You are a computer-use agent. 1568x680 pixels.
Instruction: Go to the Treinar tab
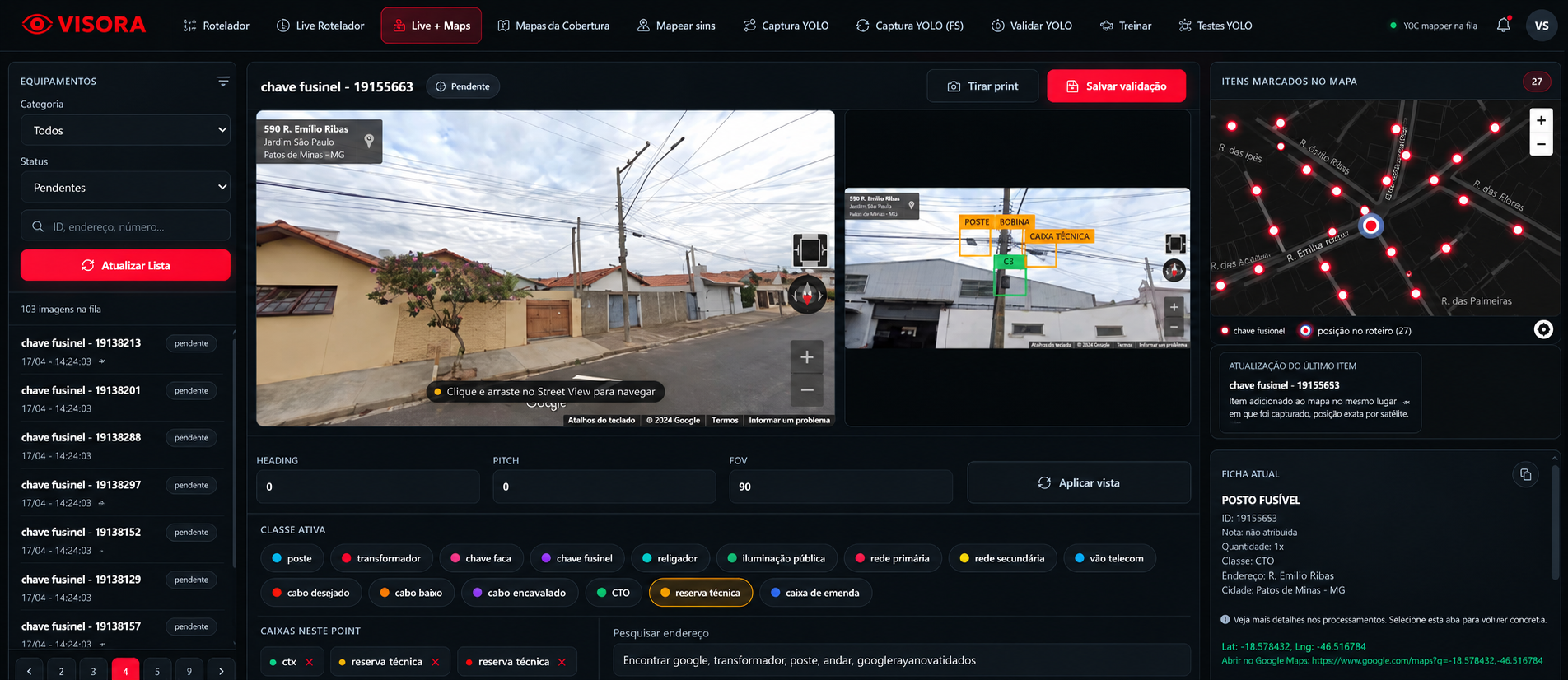(x=1126, y=26)
